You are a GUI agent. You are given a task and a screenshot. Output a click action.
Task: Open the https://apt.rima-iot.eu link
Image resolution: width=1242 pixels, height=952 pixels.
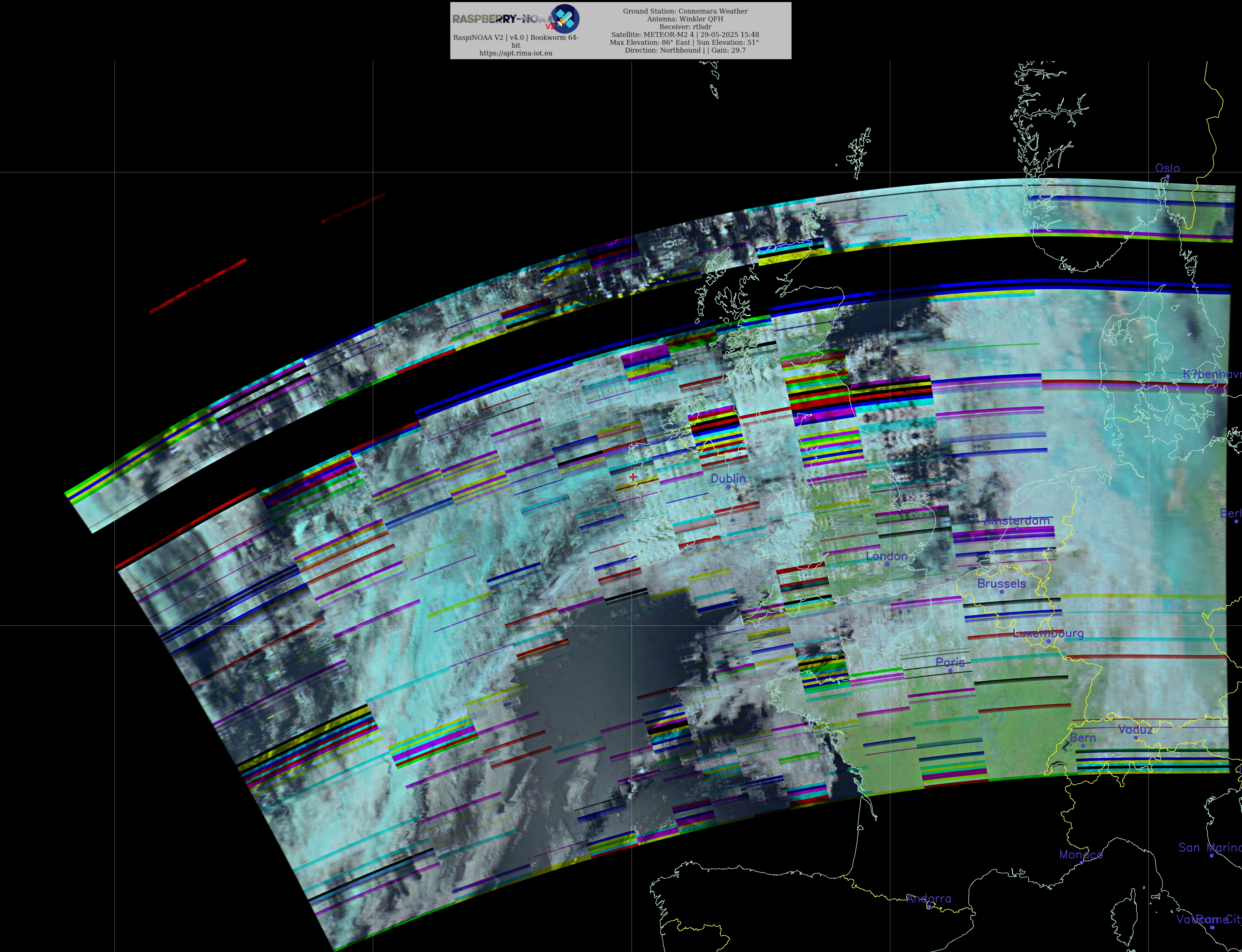(x=516, y=53)
